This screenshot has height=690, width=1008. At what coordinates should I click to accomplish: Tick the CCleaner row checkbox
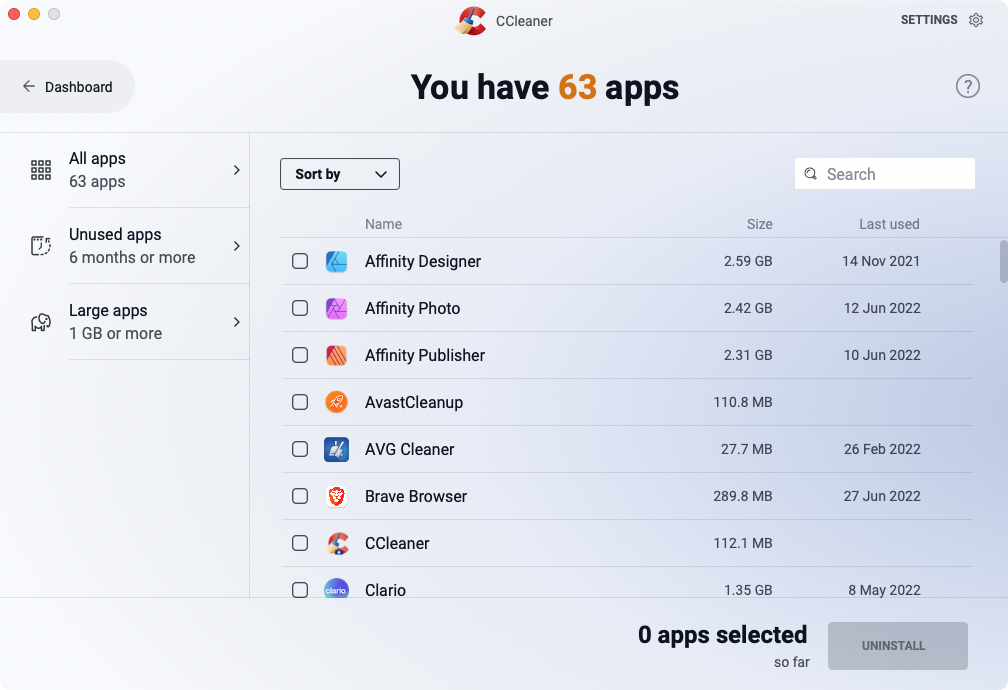(x=300, y=543)
